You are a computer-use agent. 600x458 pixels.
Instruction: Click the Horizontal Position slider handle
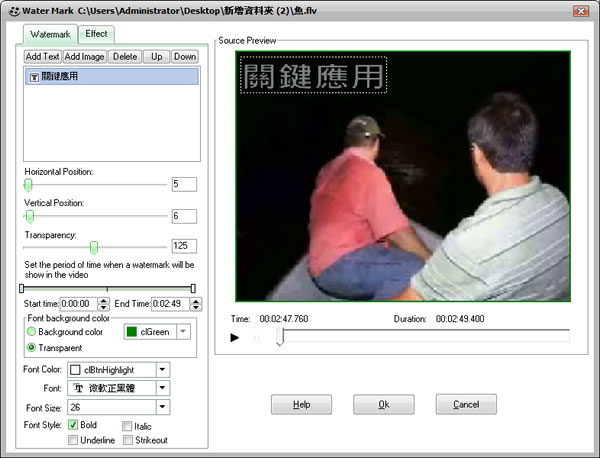(x=28, y=185)
